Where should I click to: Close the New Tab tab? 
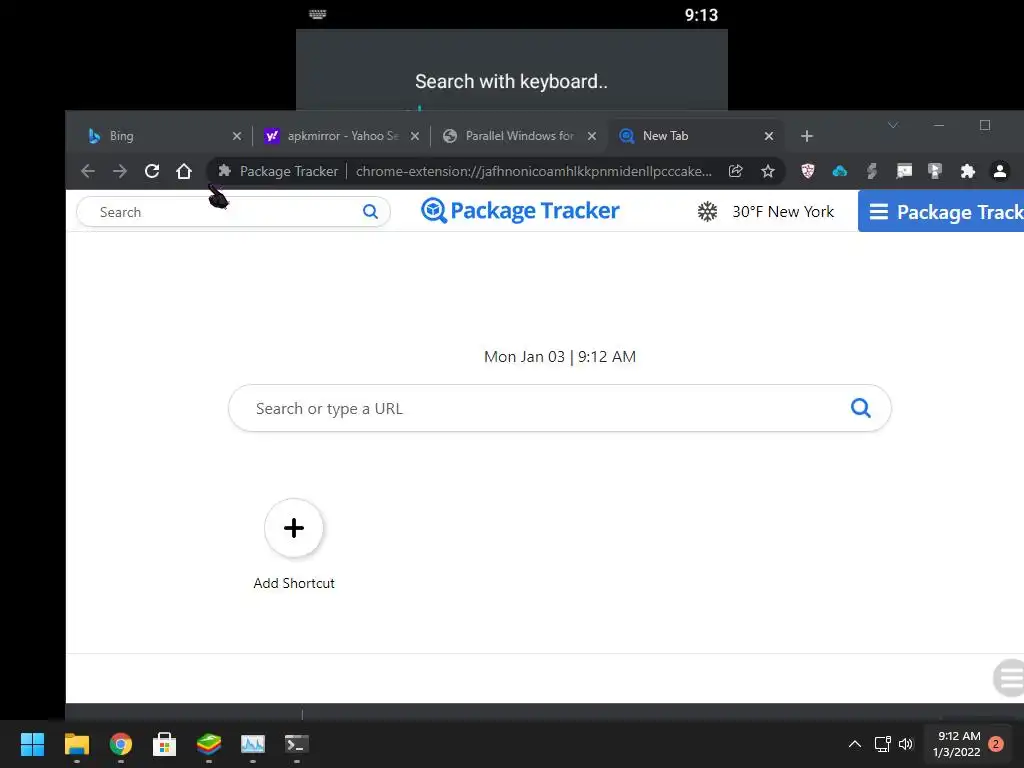(769, 136)
